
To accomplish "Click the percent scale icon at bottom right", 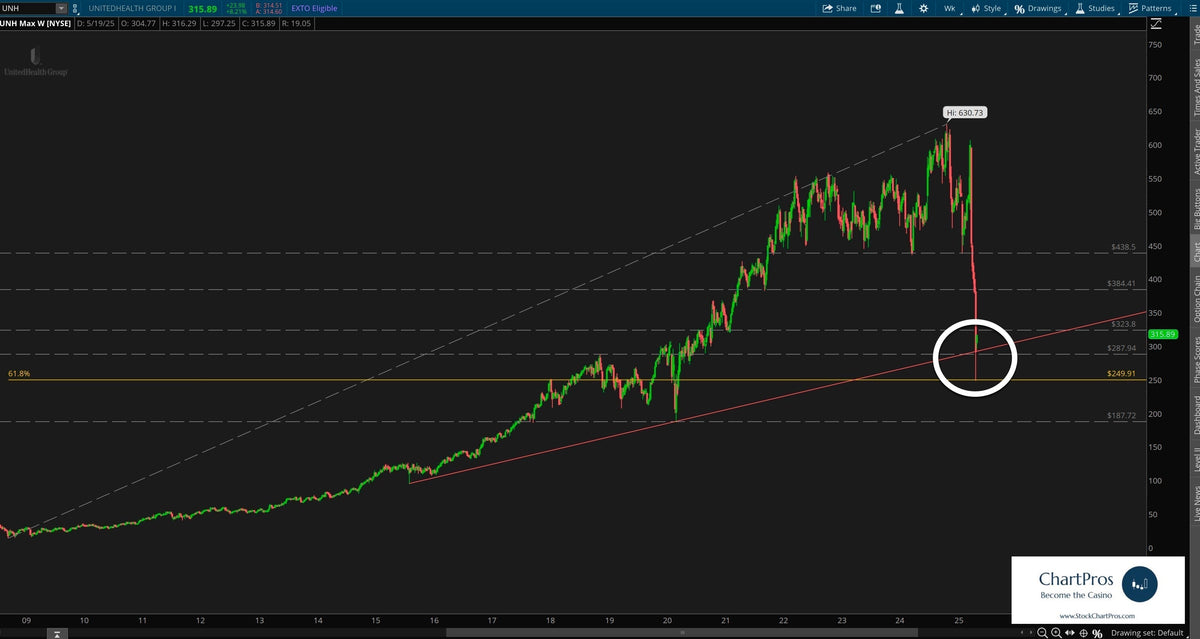I will pyautogui.click(x=1097, y=632).
